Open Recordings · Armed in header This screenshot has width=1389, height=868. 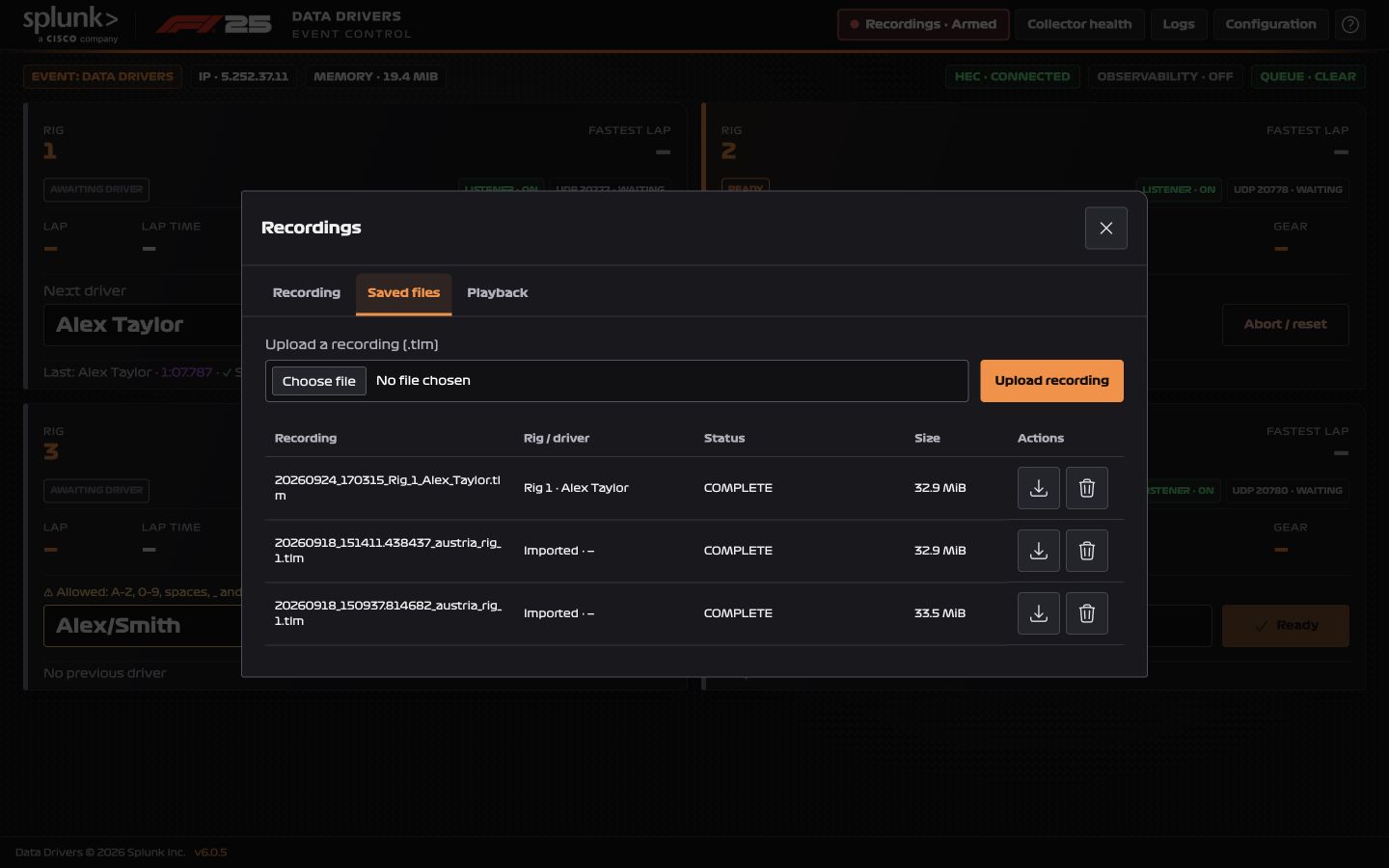click(x=924, y=25)
